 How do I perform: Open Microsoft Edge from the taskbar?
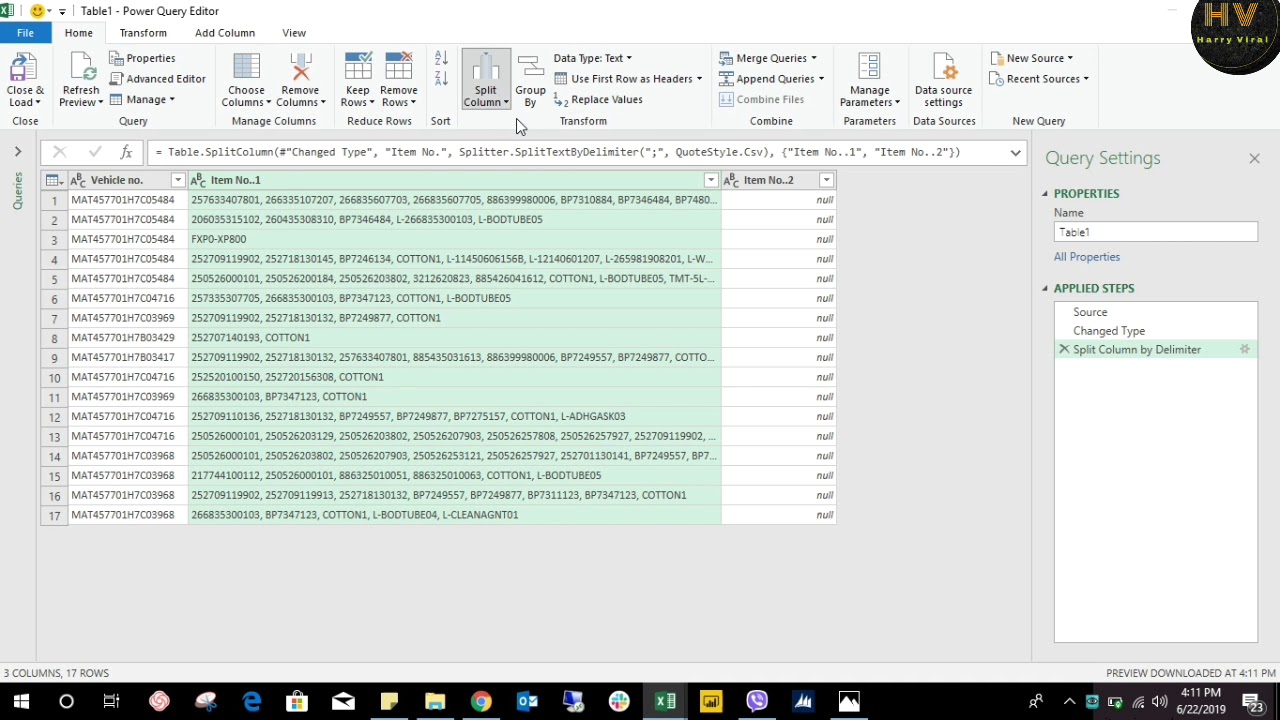[x=251, y=702]
